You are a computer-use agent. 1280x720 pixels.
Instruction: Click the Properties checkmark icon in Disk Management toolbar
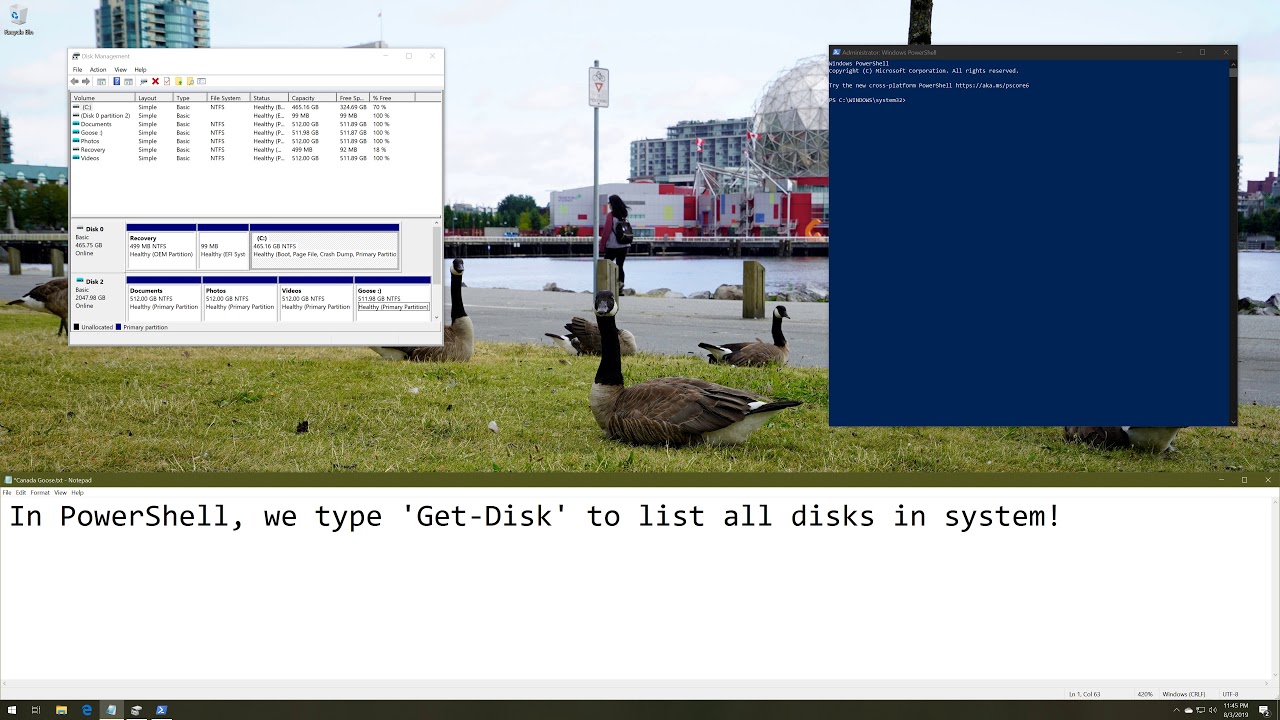click(x=167, y=81)
